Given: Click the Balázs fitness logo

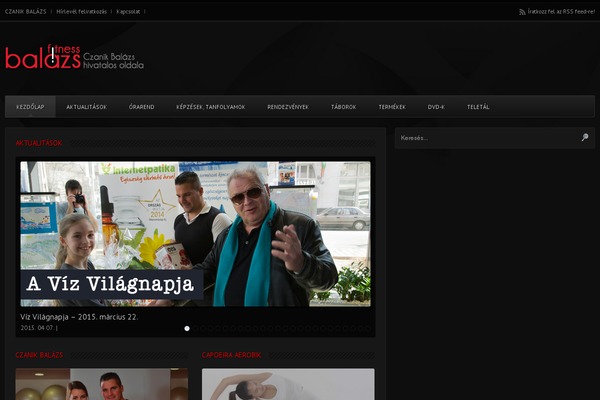Looking at the screenshot, I should pyautogui.click(x=43, y=57).
